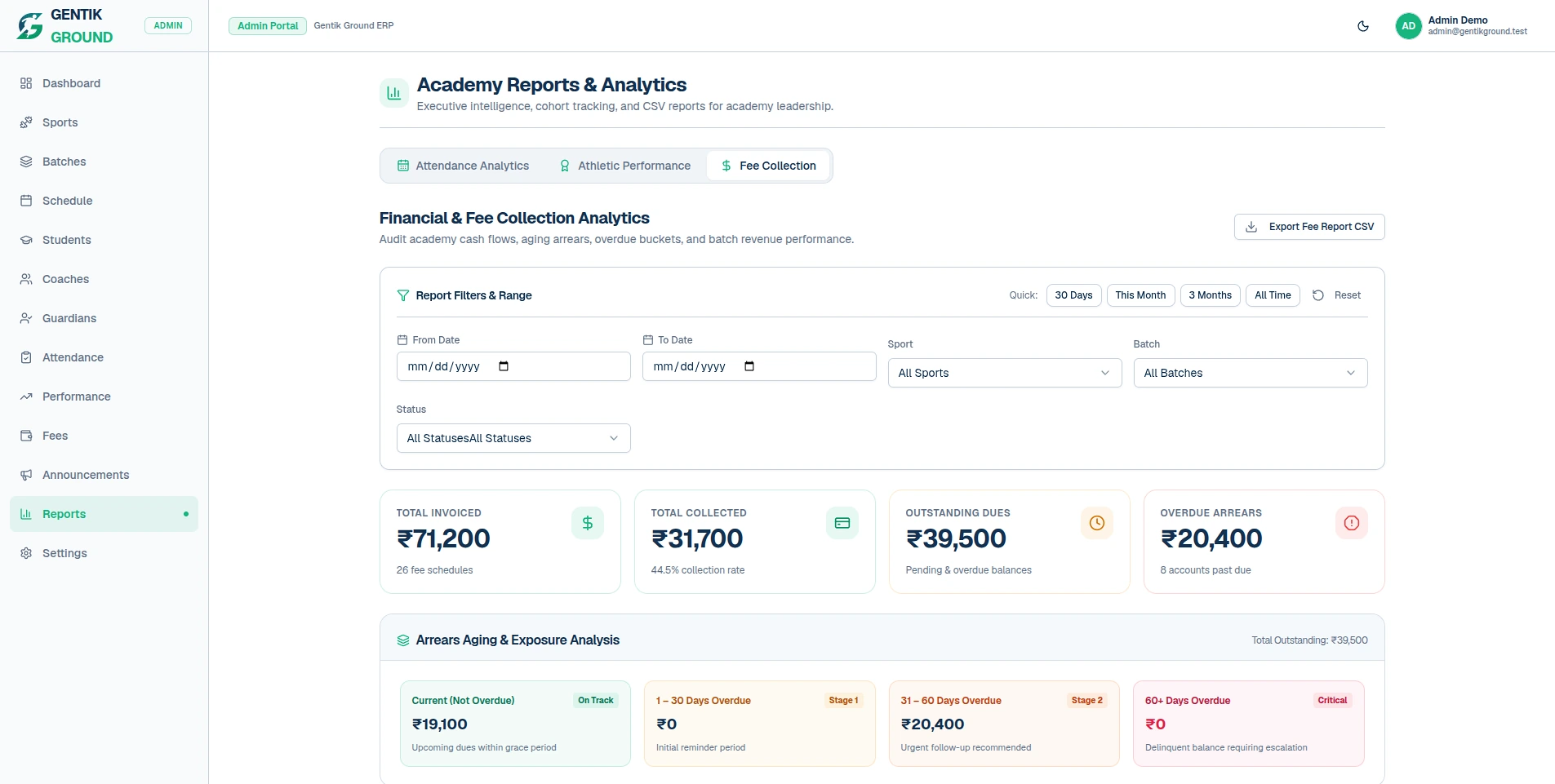The image size is (1555, 784).
Task: Open To Date calendar picker icon
Action: 749,366
